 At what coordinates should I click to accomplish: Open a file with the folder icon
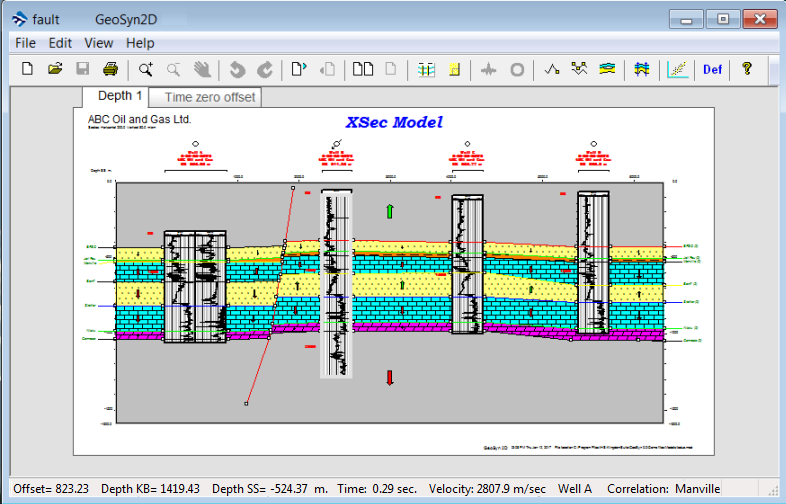[x=56, y=69]
